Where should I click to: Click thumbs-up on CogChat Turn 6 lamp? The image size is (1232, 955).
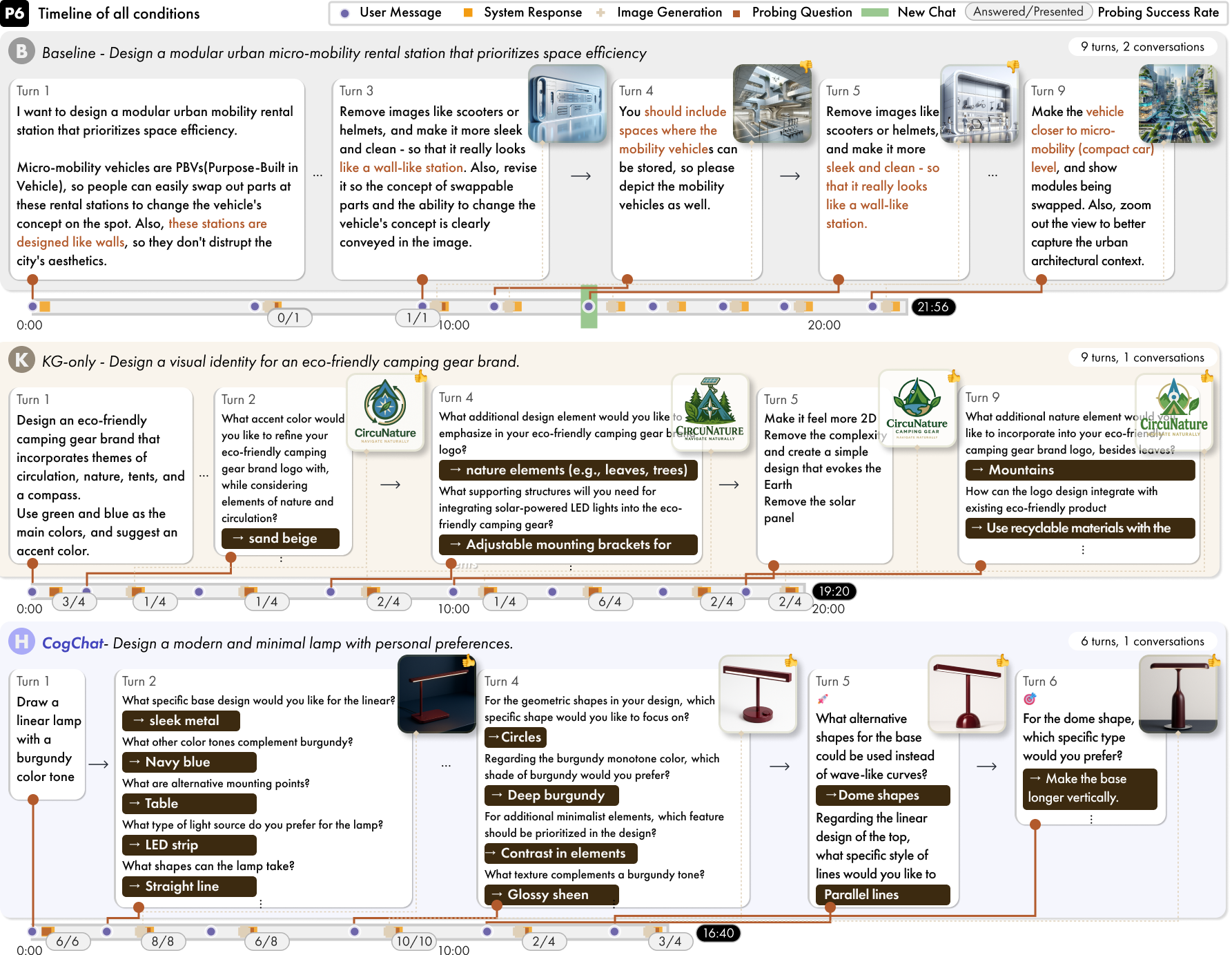1214,661
